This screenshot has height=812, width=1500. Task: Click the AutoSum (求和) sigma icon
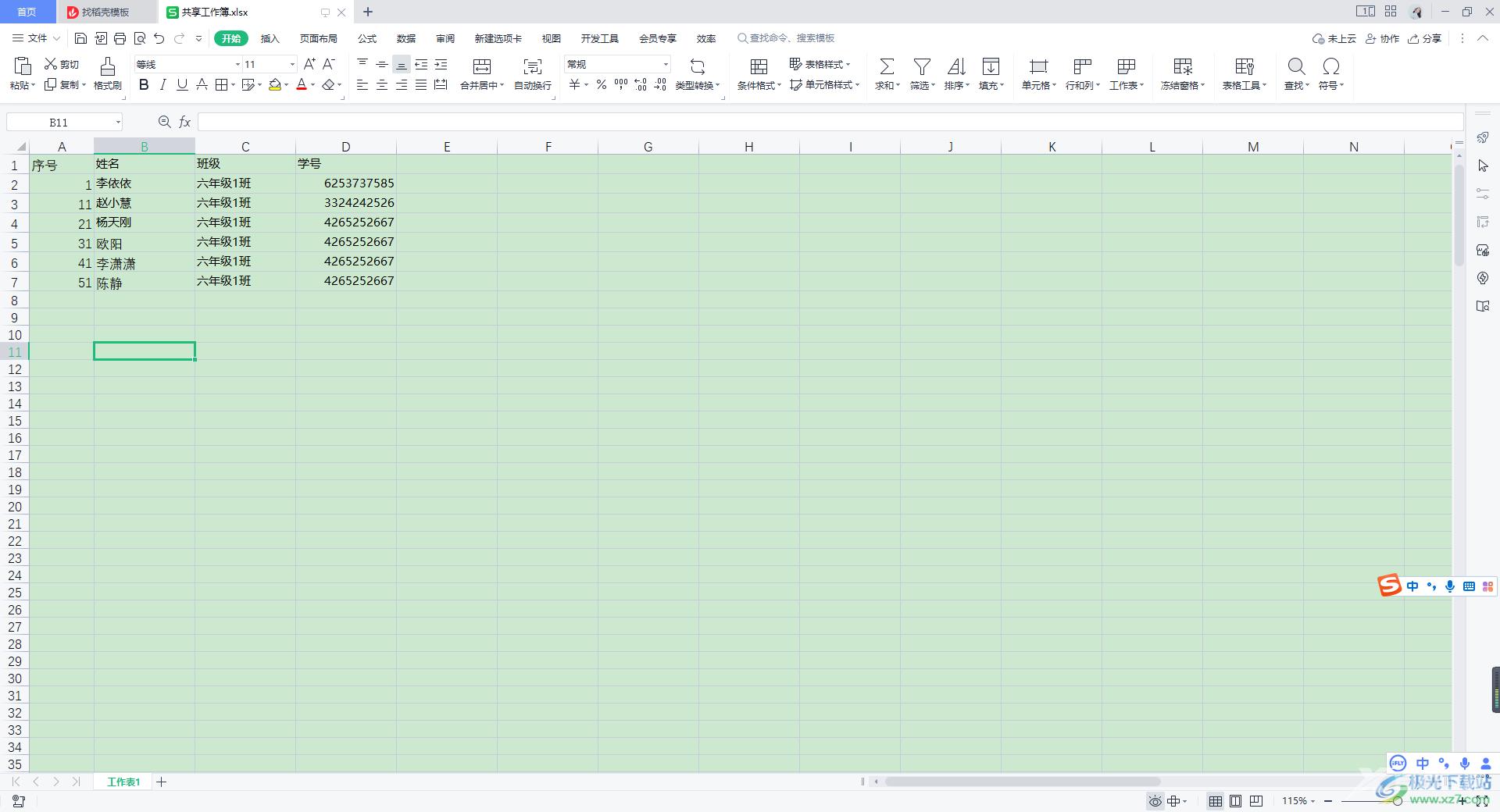tap(887, 66)
